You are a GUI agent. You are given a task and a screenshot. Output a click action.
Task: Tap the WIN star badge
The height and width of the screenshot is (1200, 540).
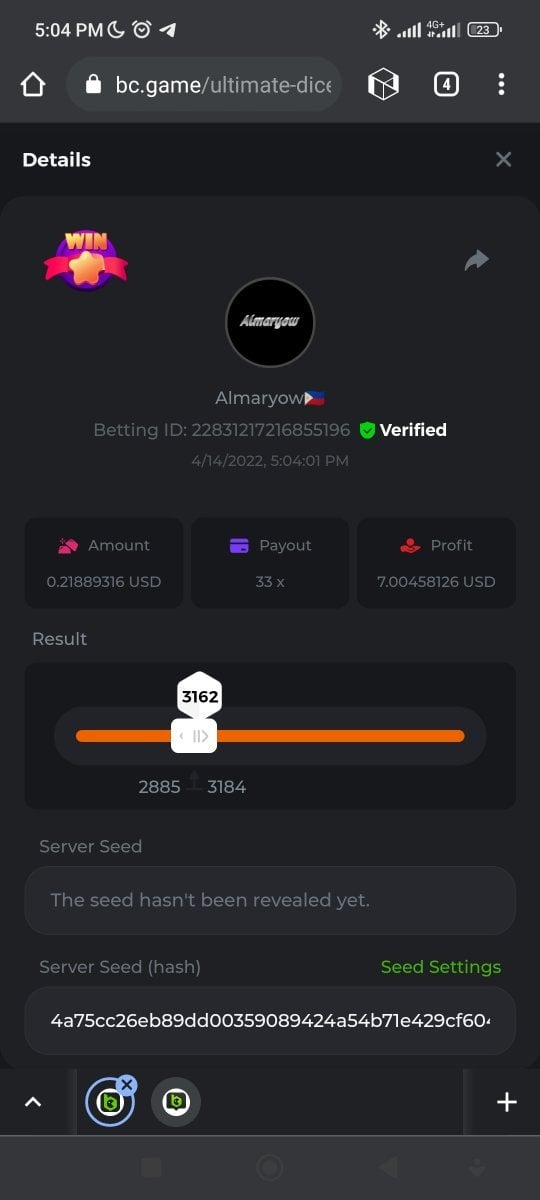(x=86, y=259)
